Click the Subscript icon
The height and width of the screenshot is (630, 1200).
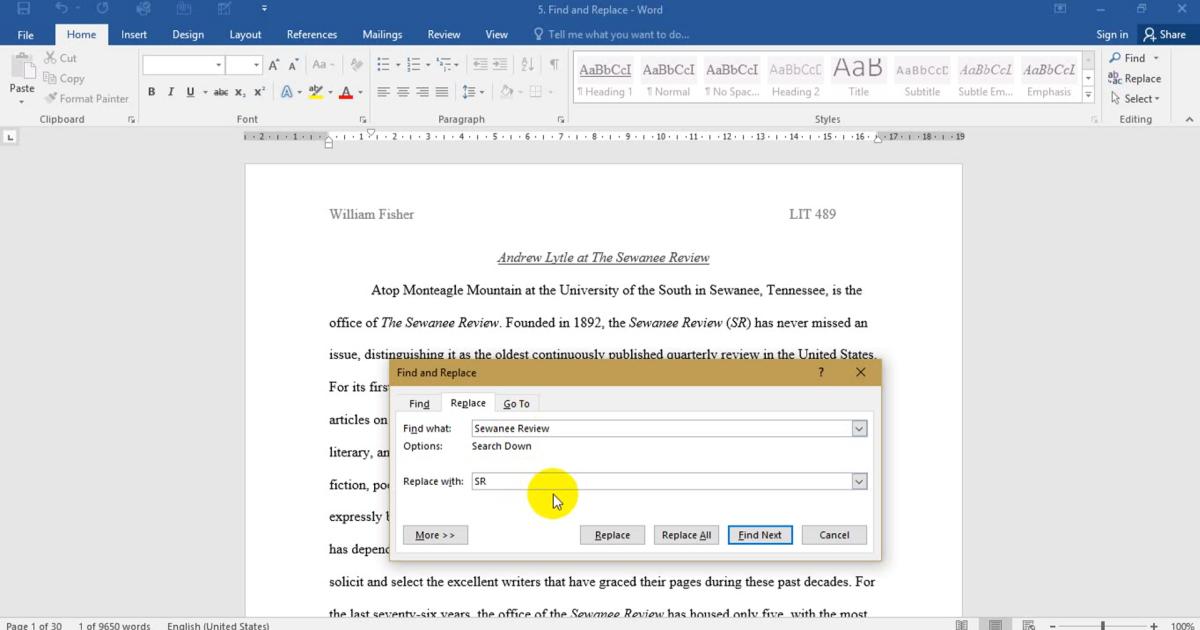(x=241, y=92)
